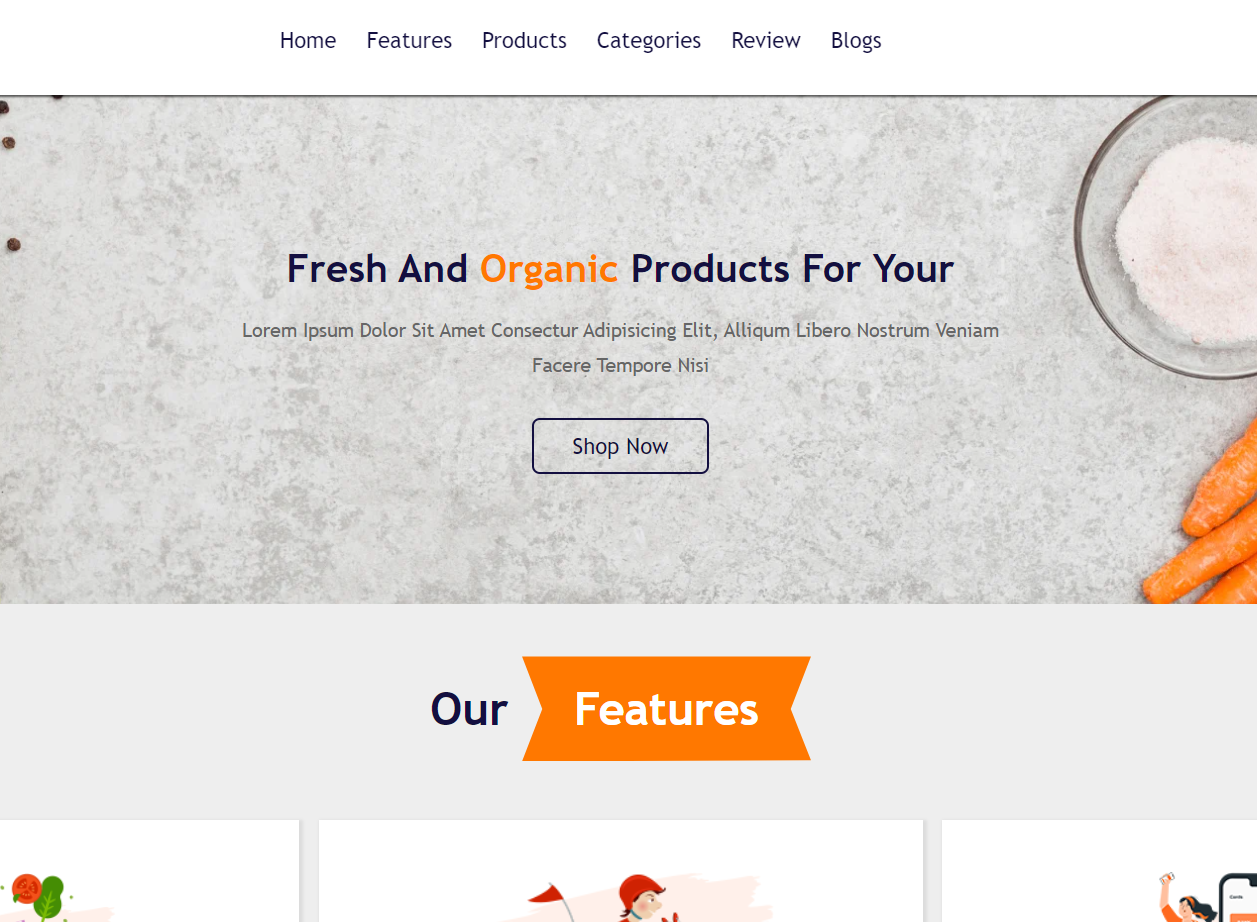Jump to the Review section link
The height and width of the screenshot is (922, 1257).
[766, 41]
